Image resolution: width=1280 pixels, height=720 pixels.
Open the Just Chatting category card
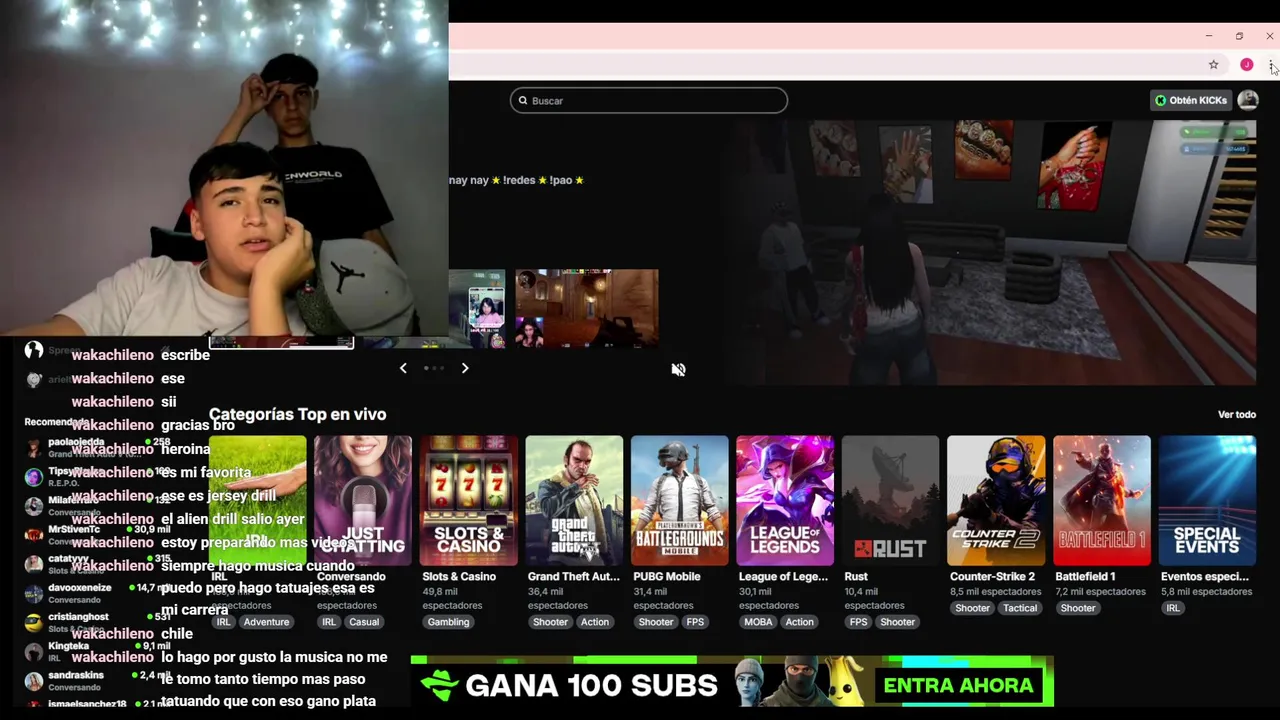pyautogui.click(x=363, y=500)
